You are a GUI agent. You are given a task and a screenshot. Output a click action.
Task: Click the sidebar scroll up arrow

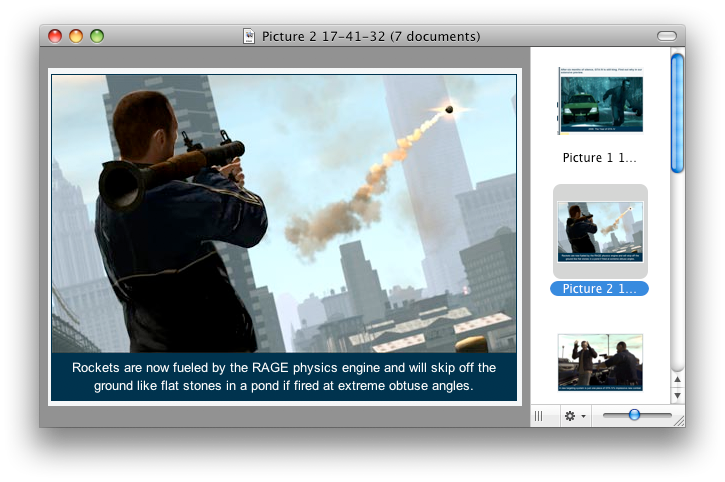click(677, 379)
